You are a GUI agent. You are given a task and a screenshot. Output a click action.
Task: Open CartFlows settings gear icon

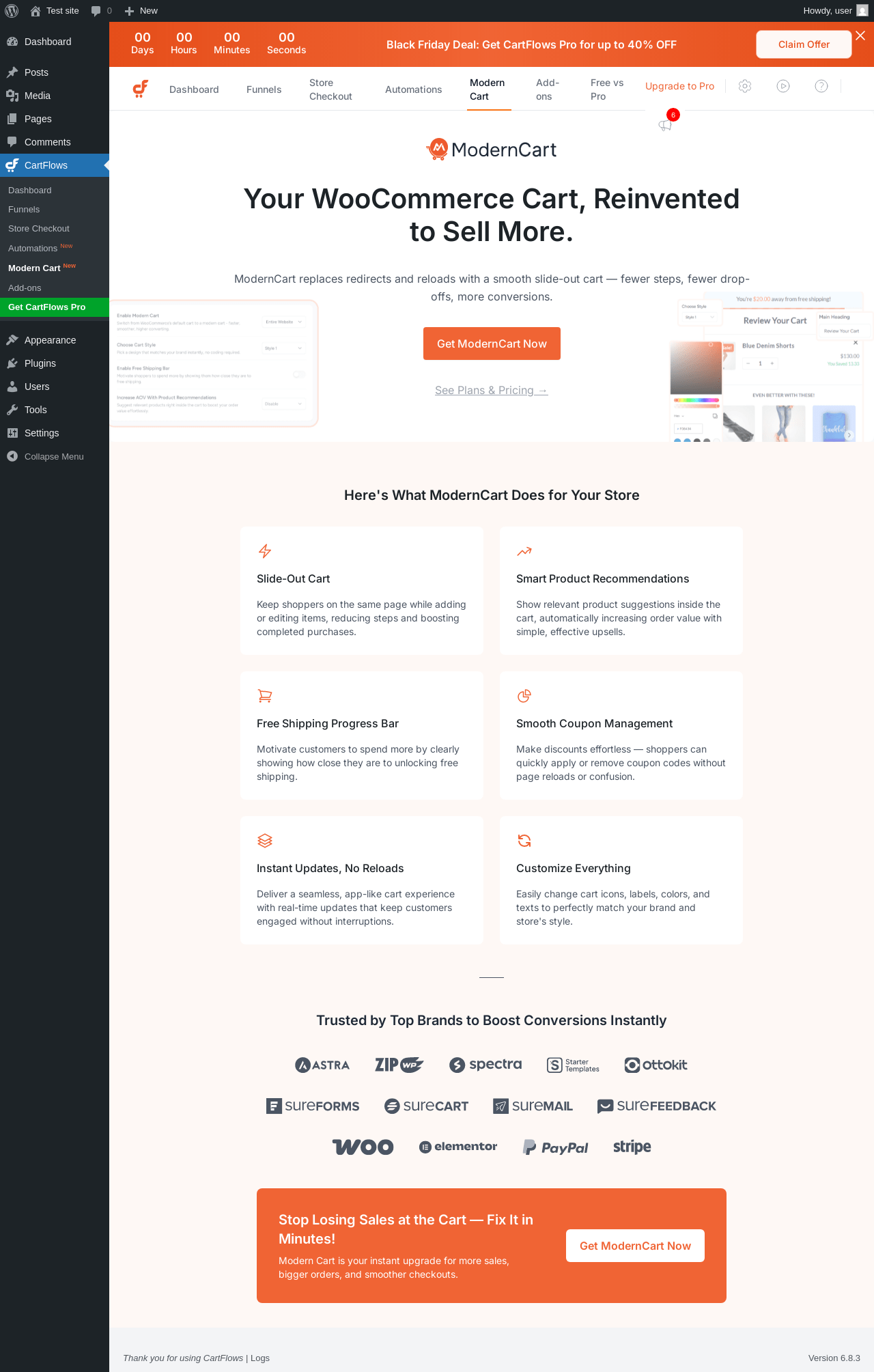(x=745, y=86)
